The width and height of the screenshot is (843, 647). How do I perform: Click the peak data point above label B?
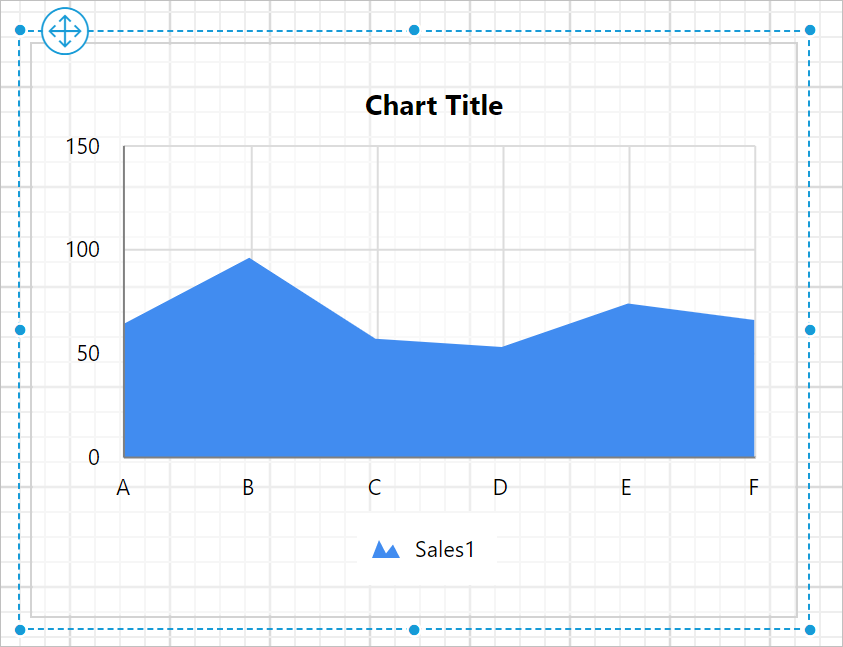tap(248, 259)
